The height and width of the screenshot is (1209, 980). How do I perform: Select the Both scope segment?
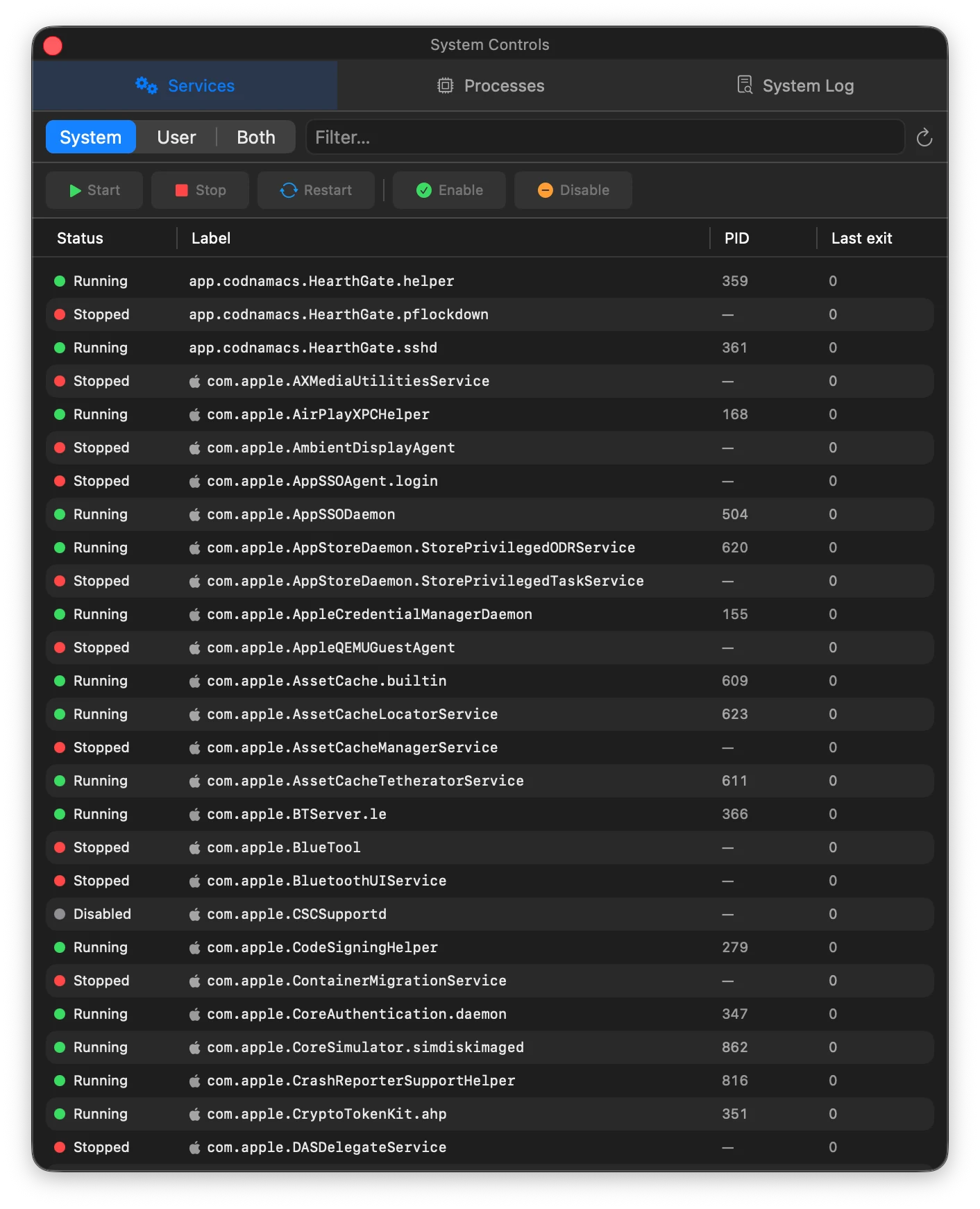(256, 137)
